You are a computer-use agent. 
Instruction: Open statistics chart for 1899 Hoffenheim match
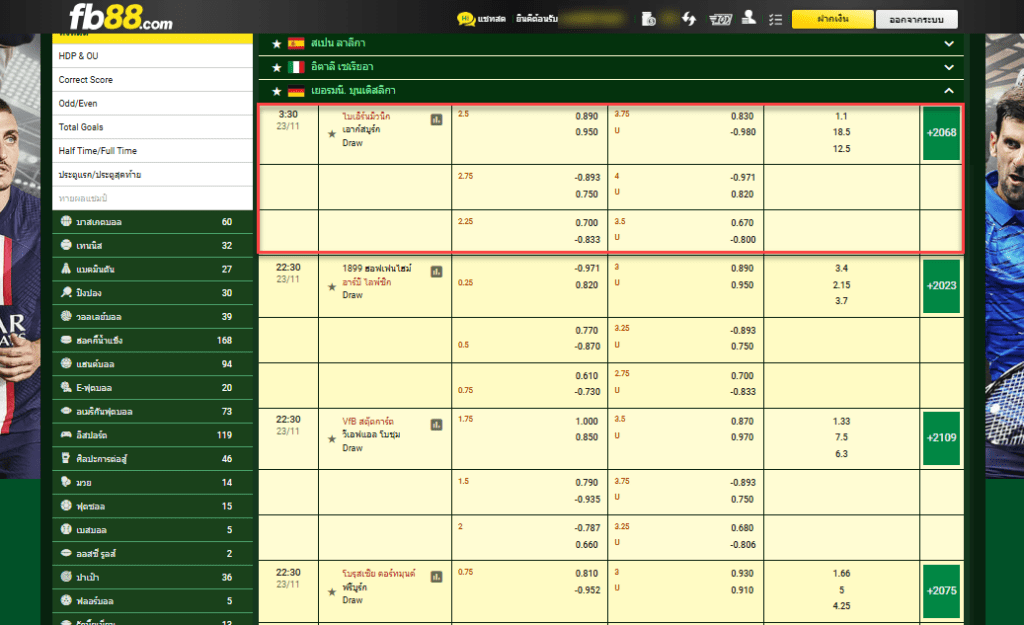coord(436,272)
